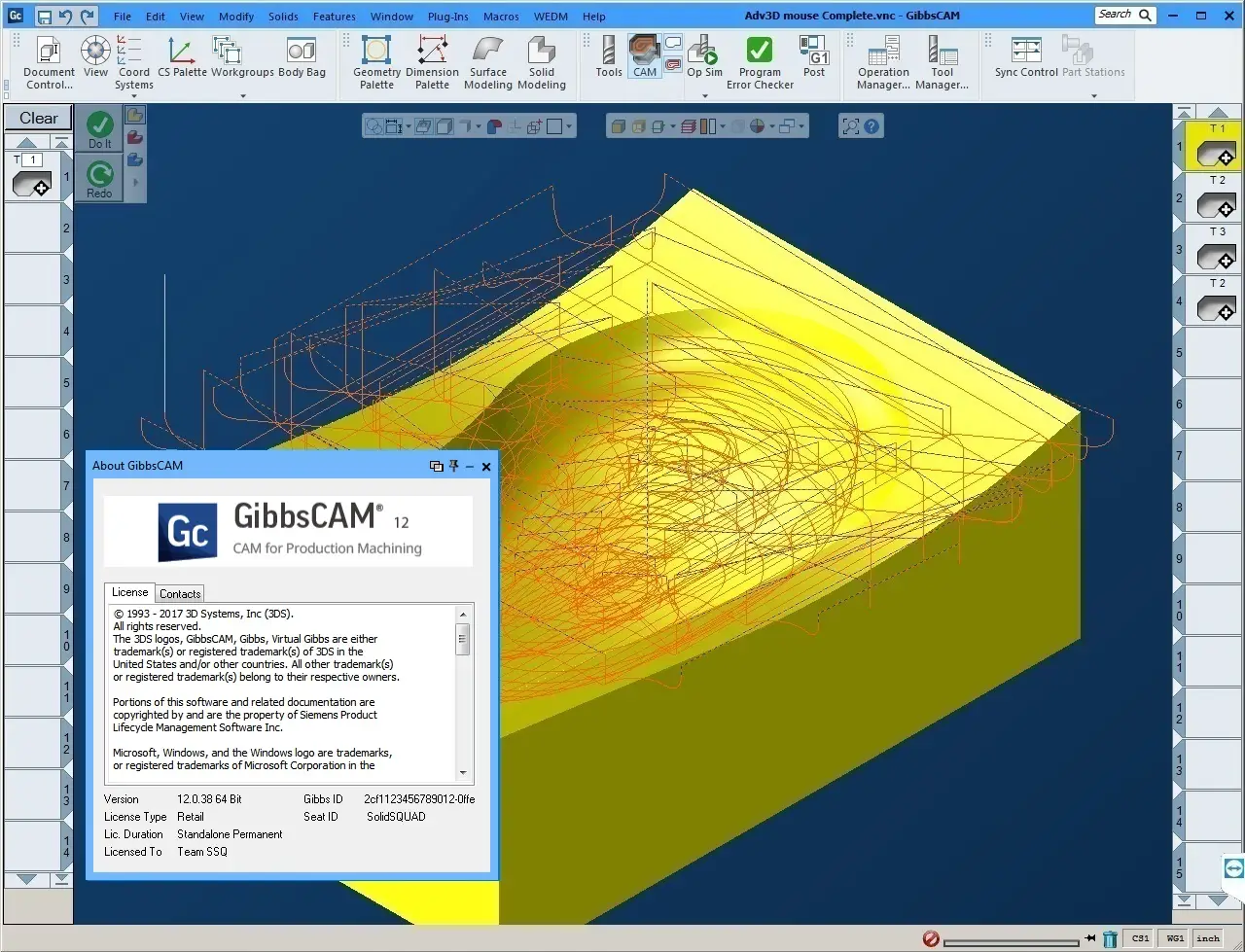The height and width of the screenshot is (952, 1245).
Task: Toggle the CAM palette
Action: point(645,56)
